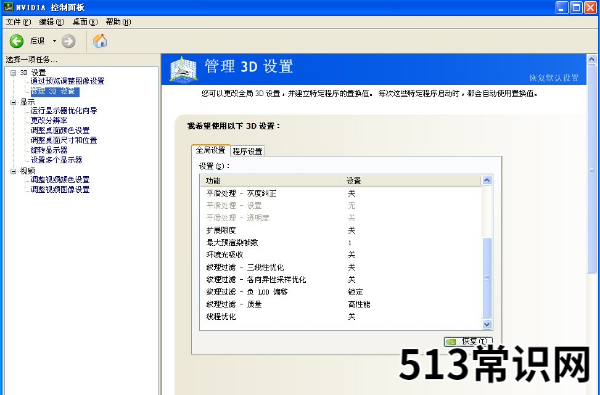The image size is (600, 395).
Task: Click the green Back arrow icon
Action: click(x=16, y=41)
